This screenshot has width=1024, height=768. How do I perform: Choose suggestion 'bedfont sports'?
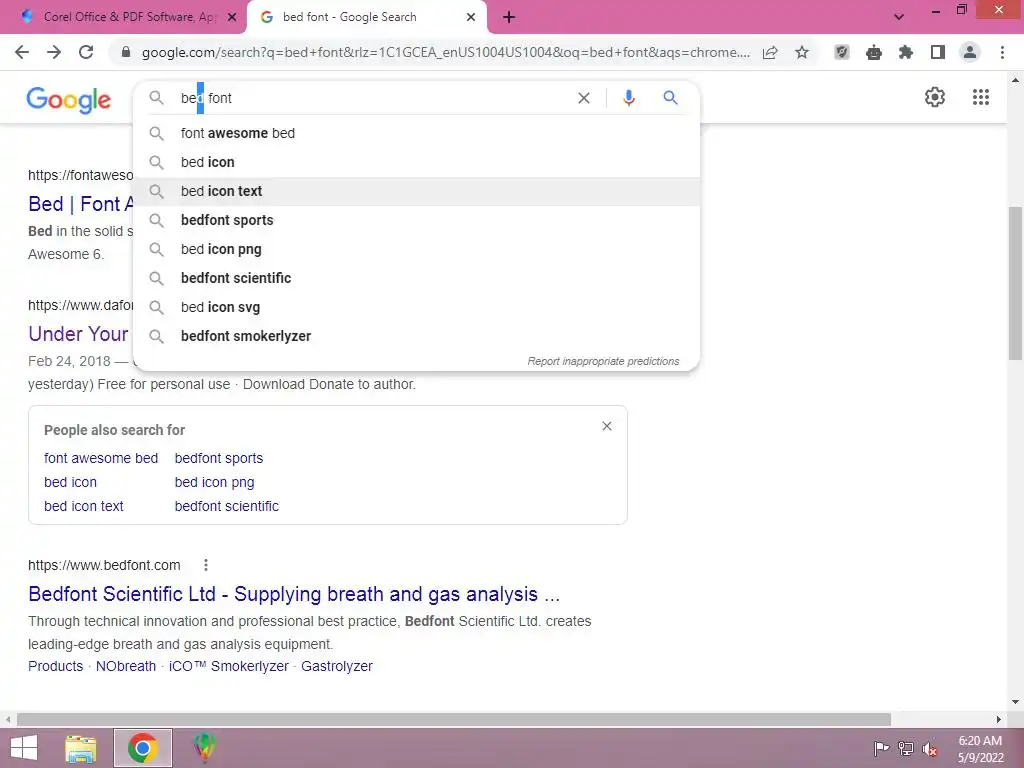coord(417,220)
